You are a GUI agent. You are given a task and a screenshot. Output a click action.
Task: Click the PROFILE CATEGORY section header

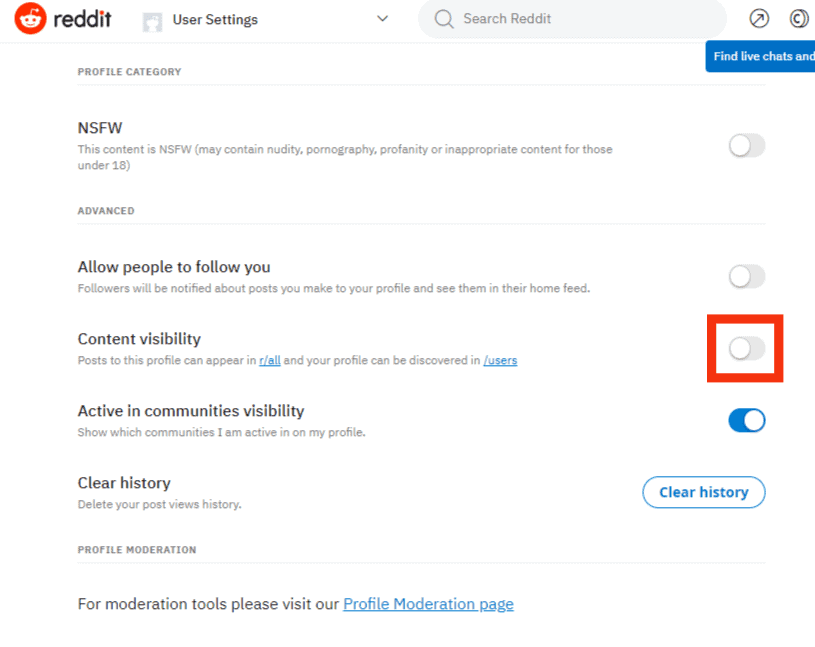129,72
